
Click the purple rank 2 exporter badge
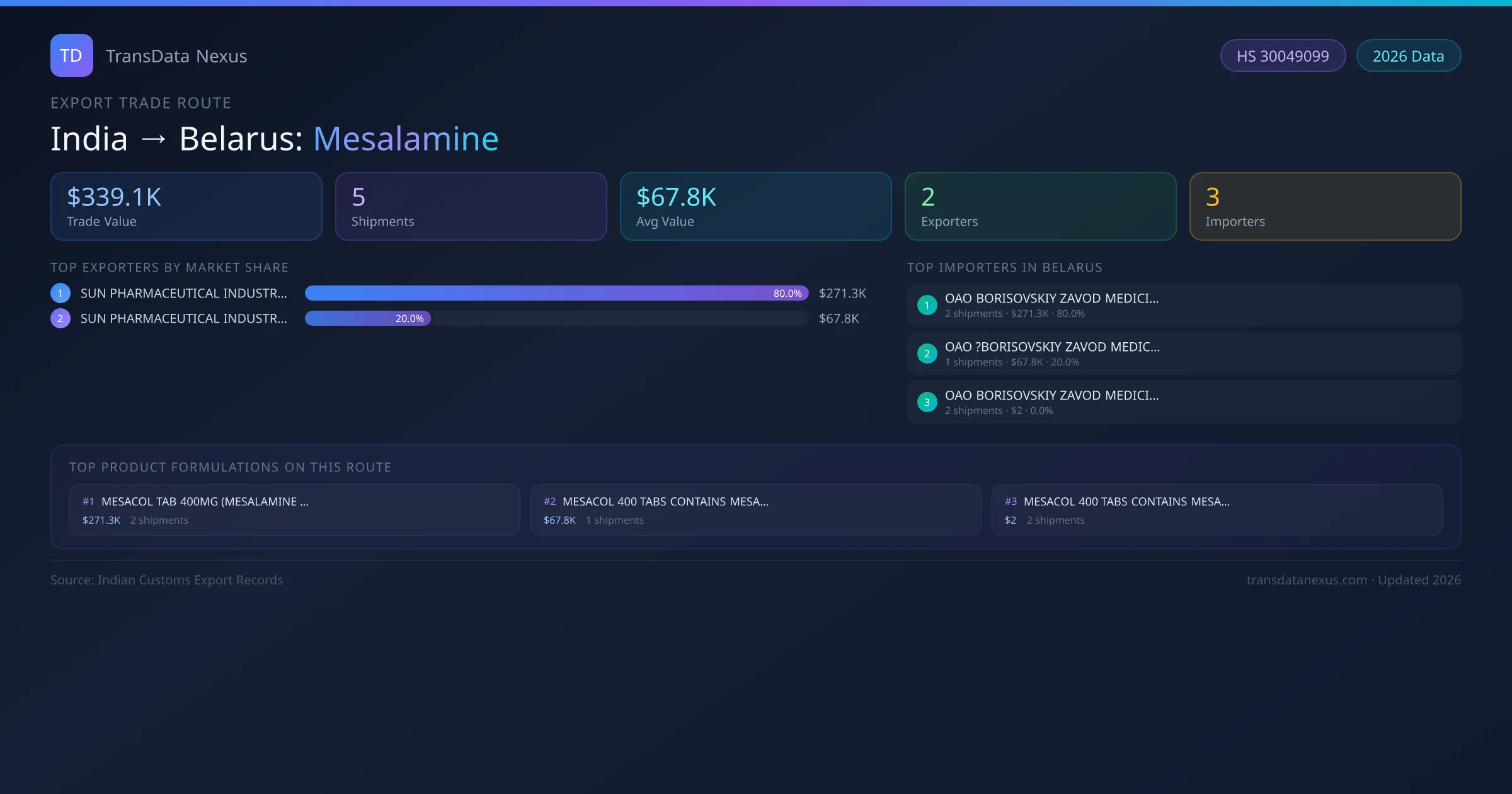pos(60,318)
